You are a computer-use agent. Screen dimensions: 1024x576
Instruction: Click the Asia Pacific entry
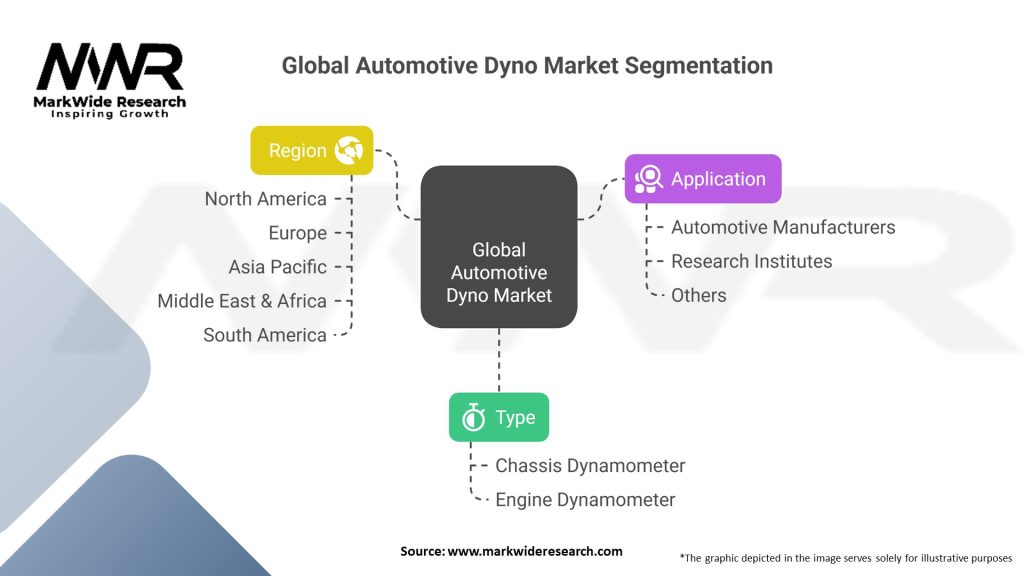click(278, 267)
